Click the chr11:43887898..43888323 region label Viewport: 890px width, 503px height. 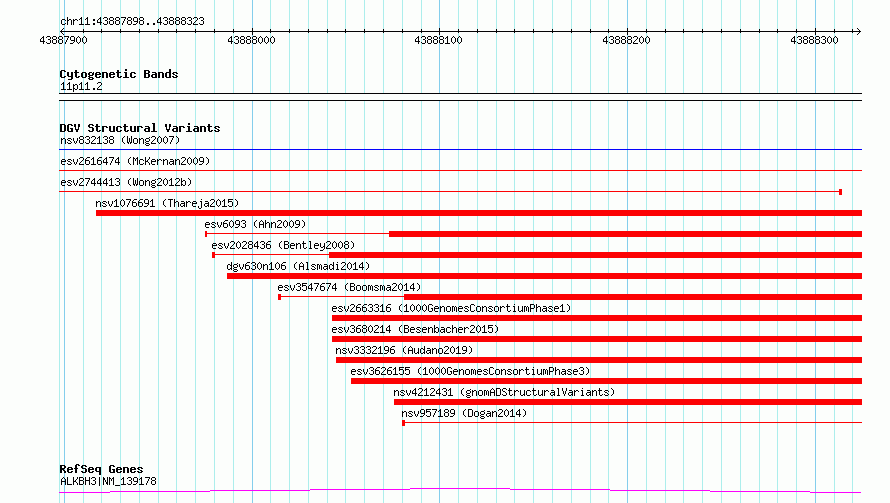click(132, 22)
